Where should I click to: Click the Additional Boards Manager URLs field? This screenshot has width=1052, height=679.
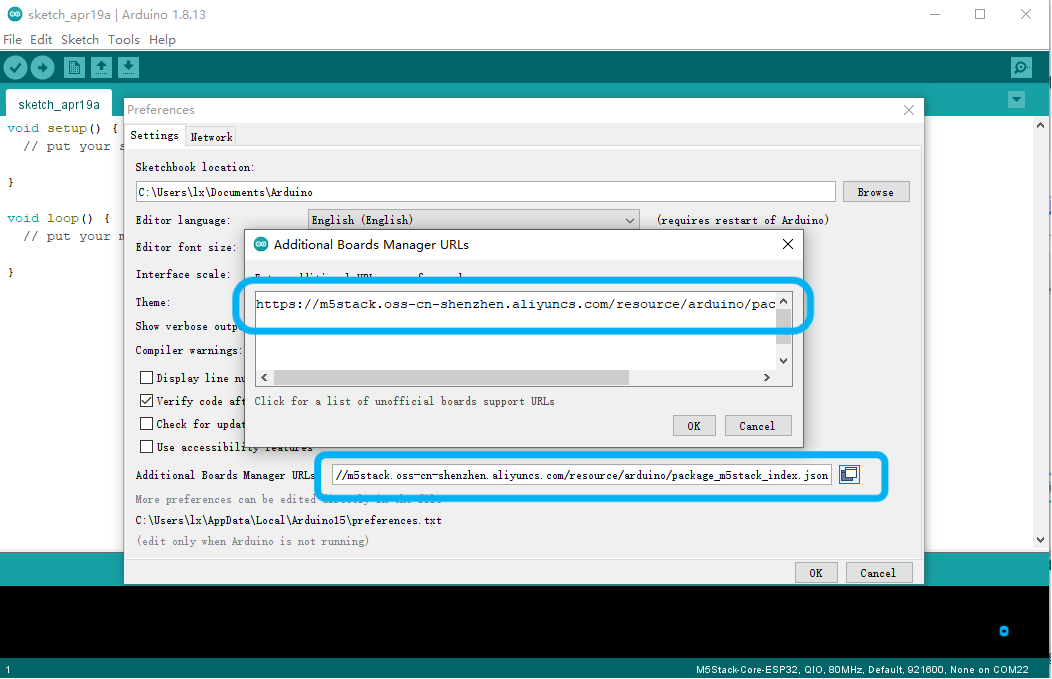coord(582,475)
